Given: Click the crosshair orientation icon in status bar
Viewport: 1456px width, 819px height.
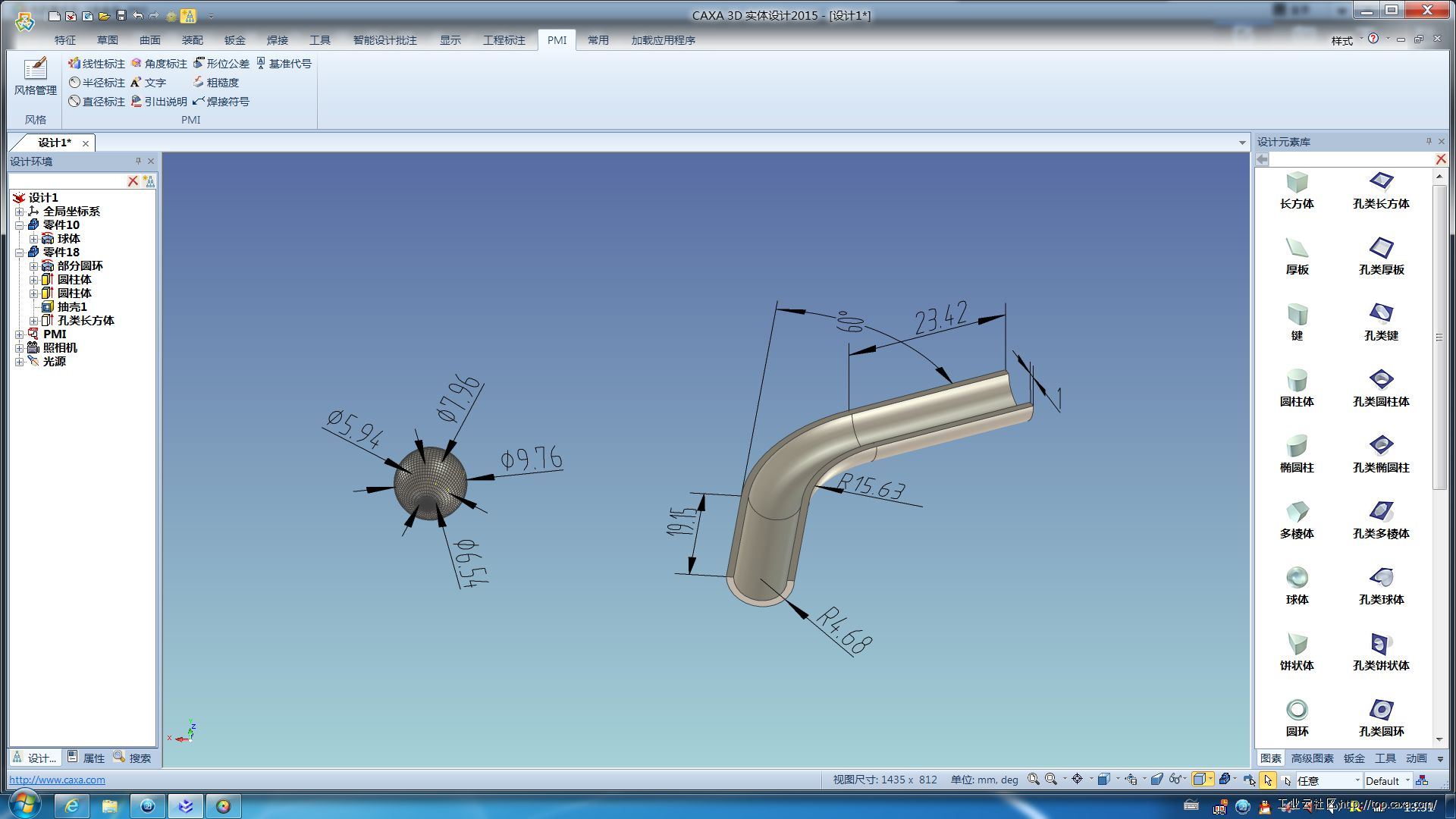Looking at the screenshot, I should [1077, 780].
